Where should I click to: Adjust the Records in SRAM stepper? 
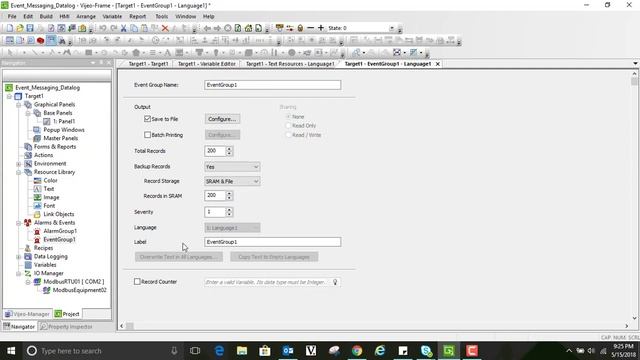pyautogui.click(x=229, y=196)
